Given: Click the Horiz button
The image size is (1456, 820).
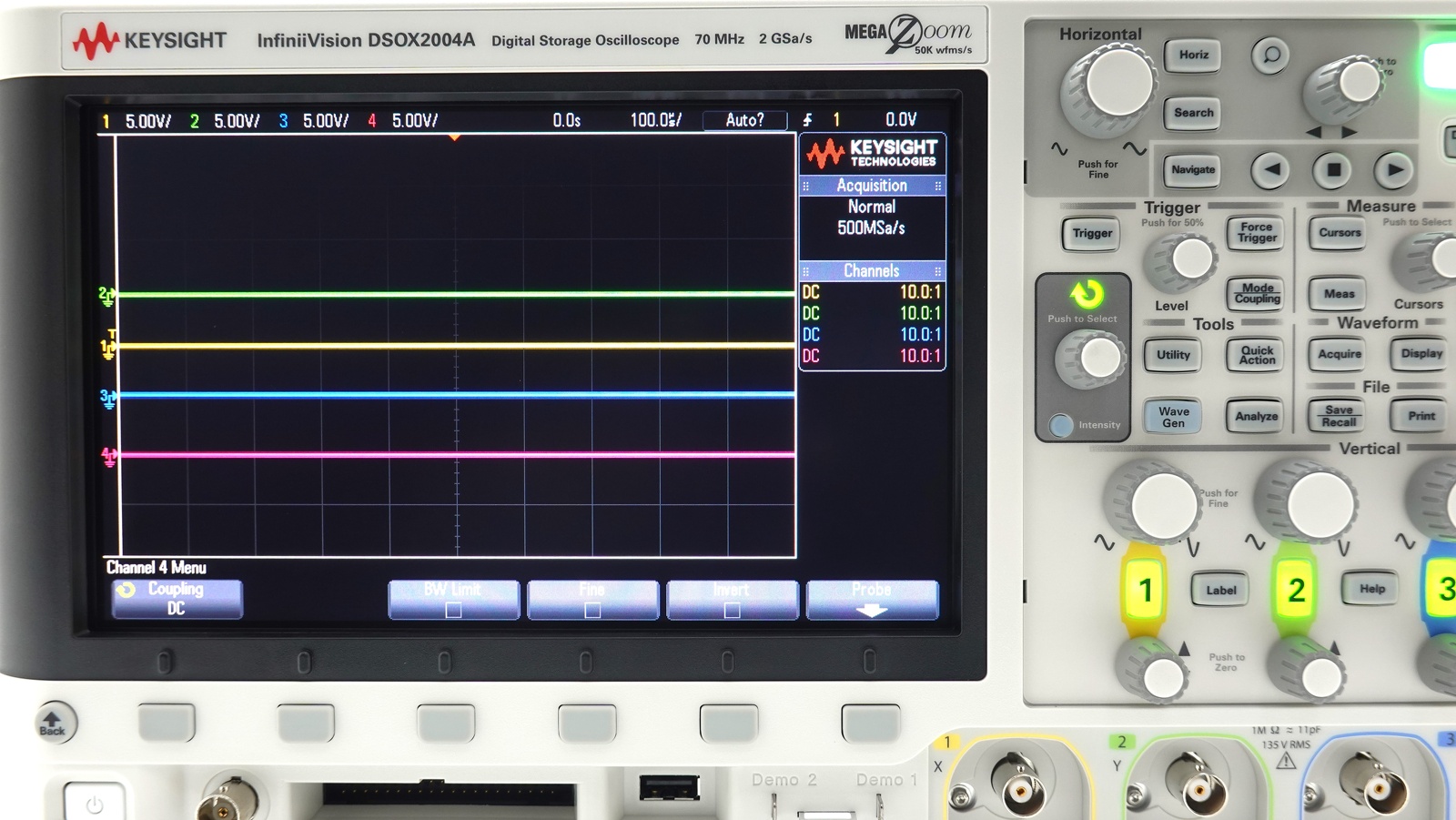Looking at the screenshot, I should click(x=1194, y=56).
